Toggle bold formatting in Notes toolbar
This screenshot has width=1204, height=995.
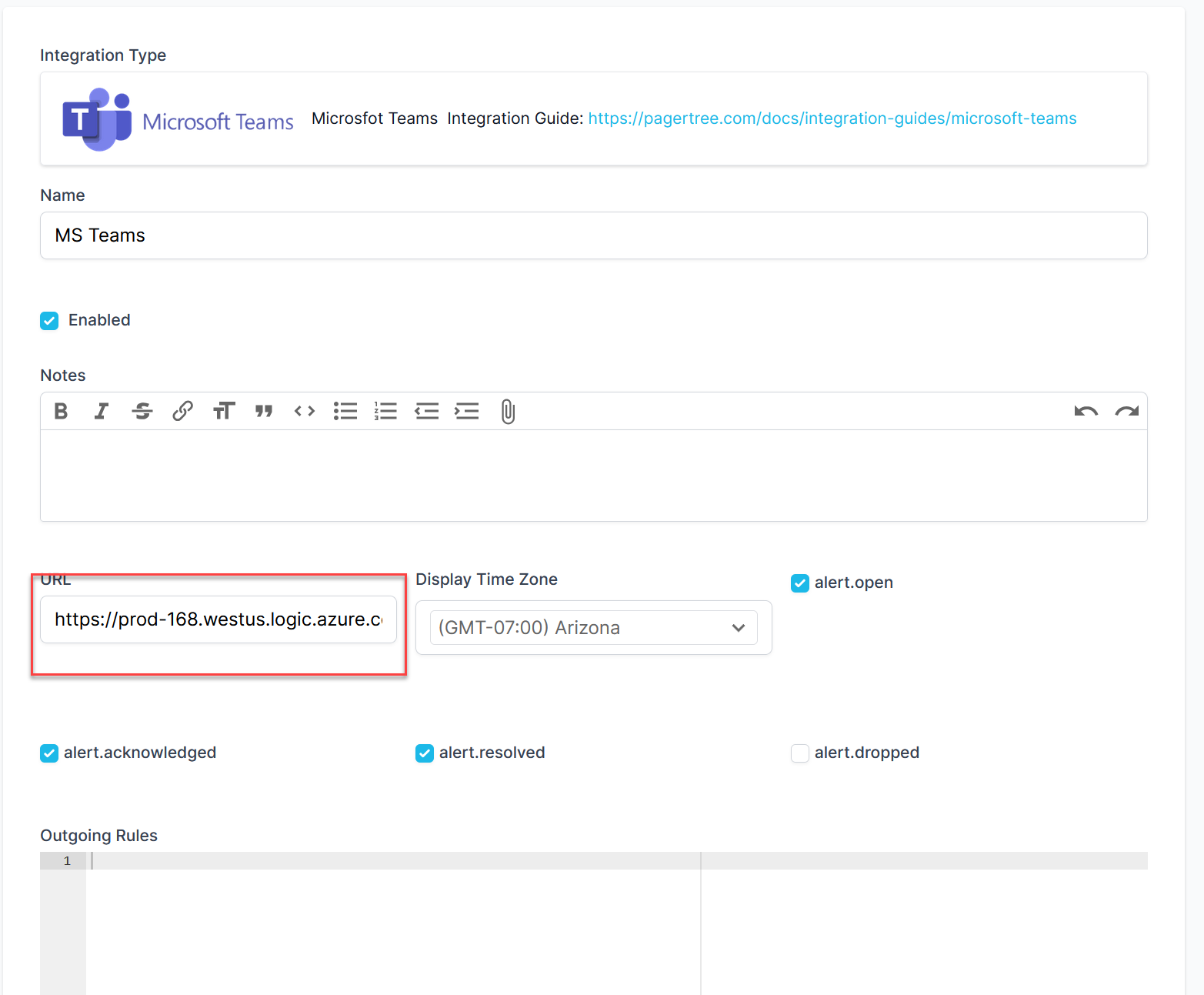tap(61, 412)
